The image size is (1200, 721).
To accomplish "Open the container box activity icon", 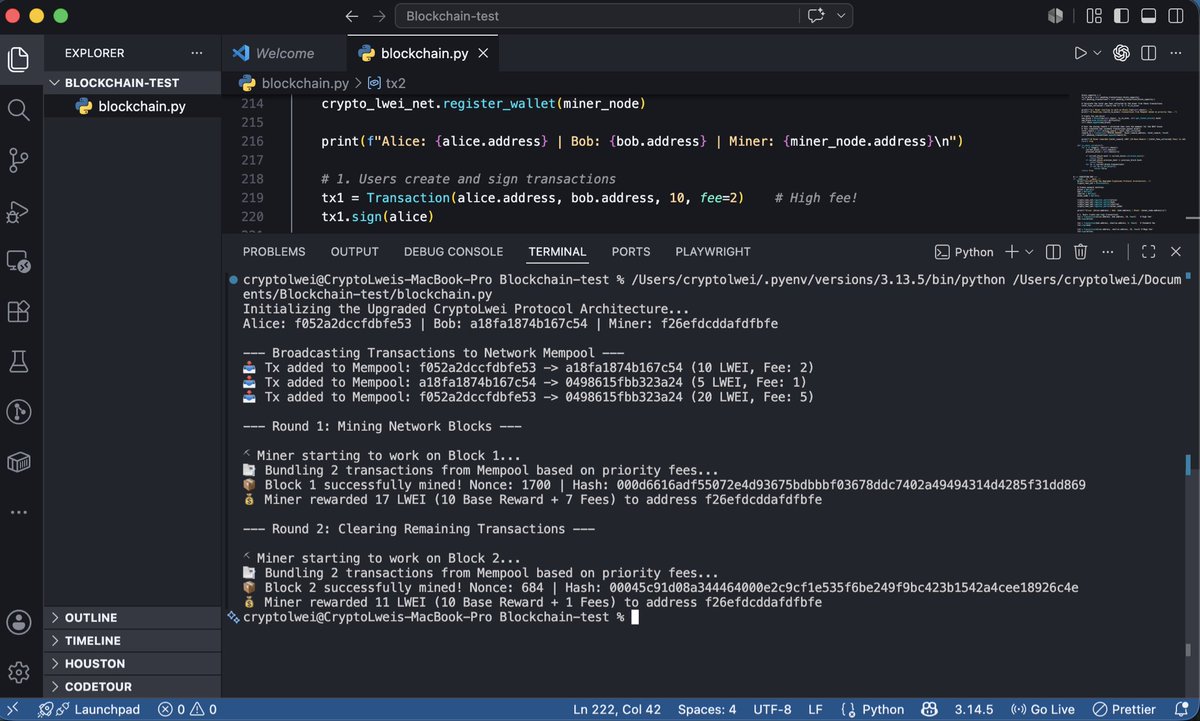I will tap(18, 462).
